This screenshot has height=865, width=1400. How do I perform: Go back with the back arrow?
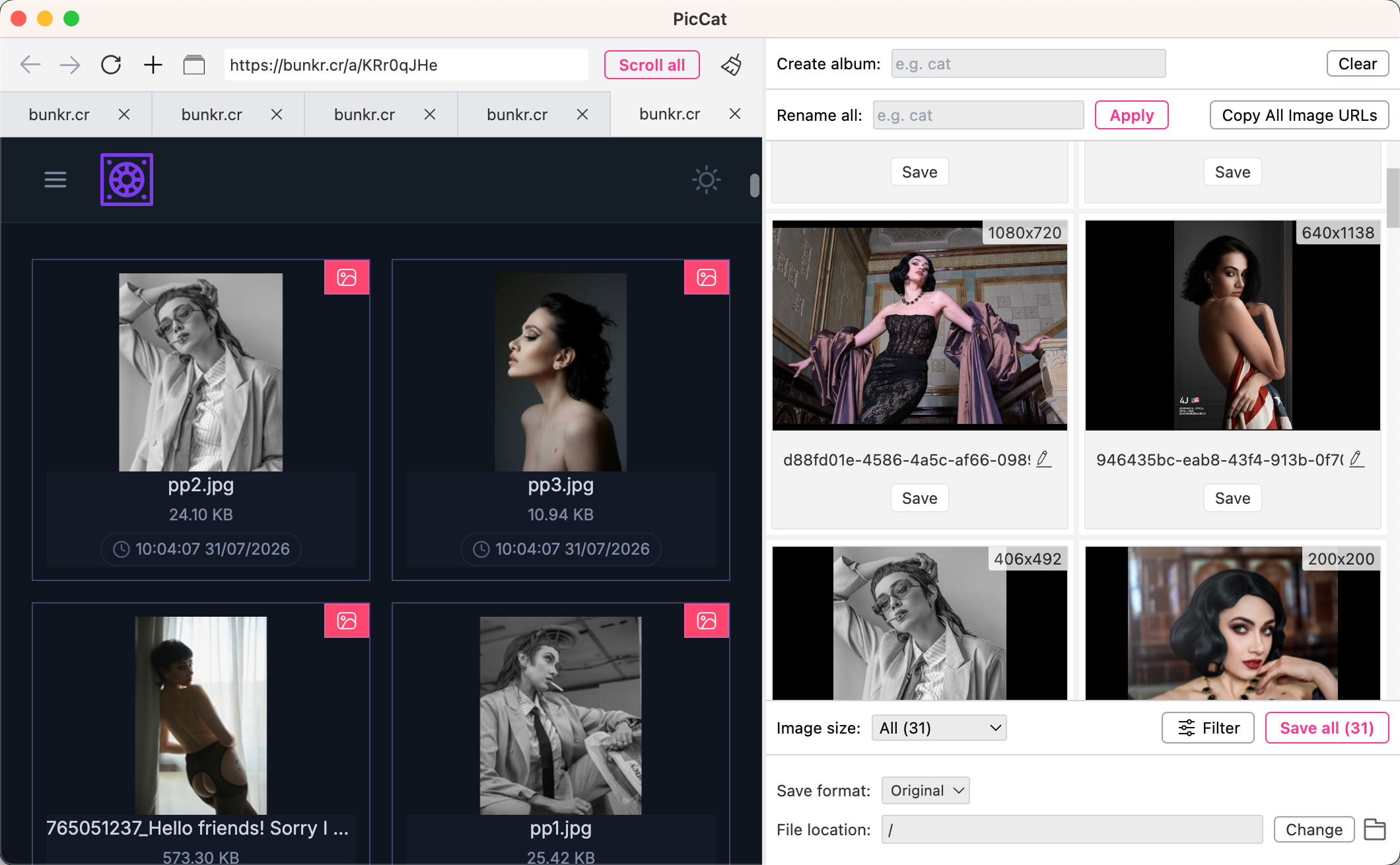click(30, 65)
